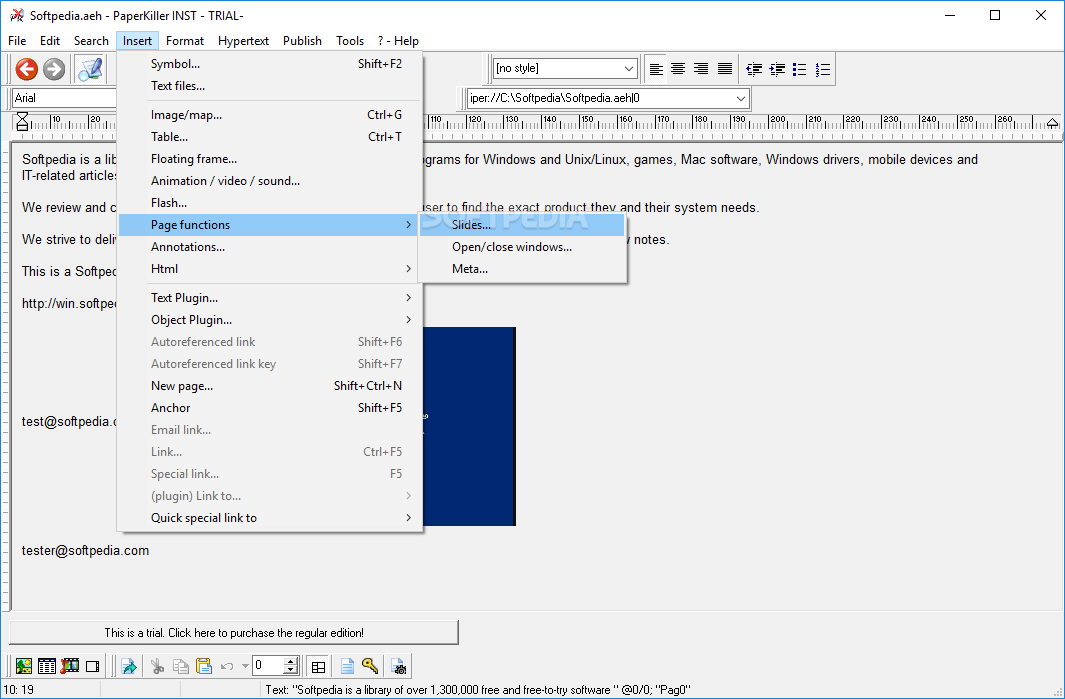
Task: Click the Copy icon in bottom toolbar
Action: click(181, 666)
